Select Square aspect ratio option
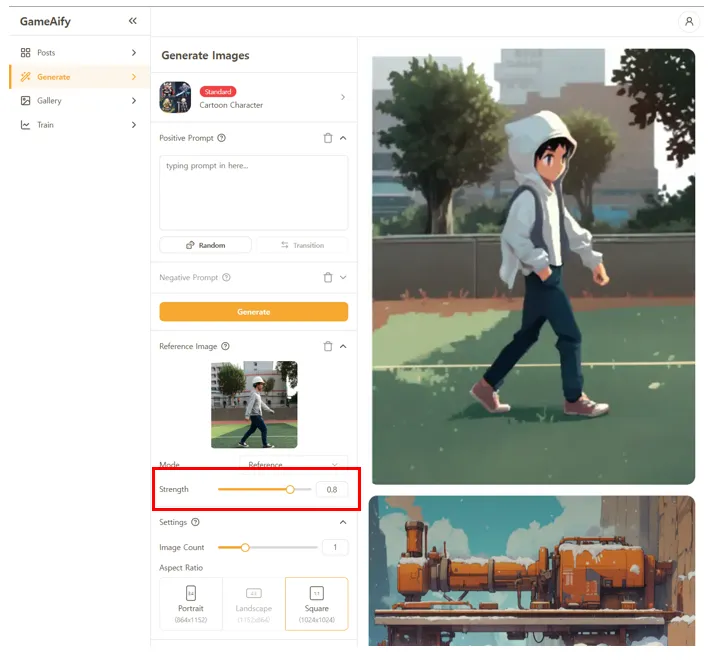The image size is (709, 671). [316, 604]
